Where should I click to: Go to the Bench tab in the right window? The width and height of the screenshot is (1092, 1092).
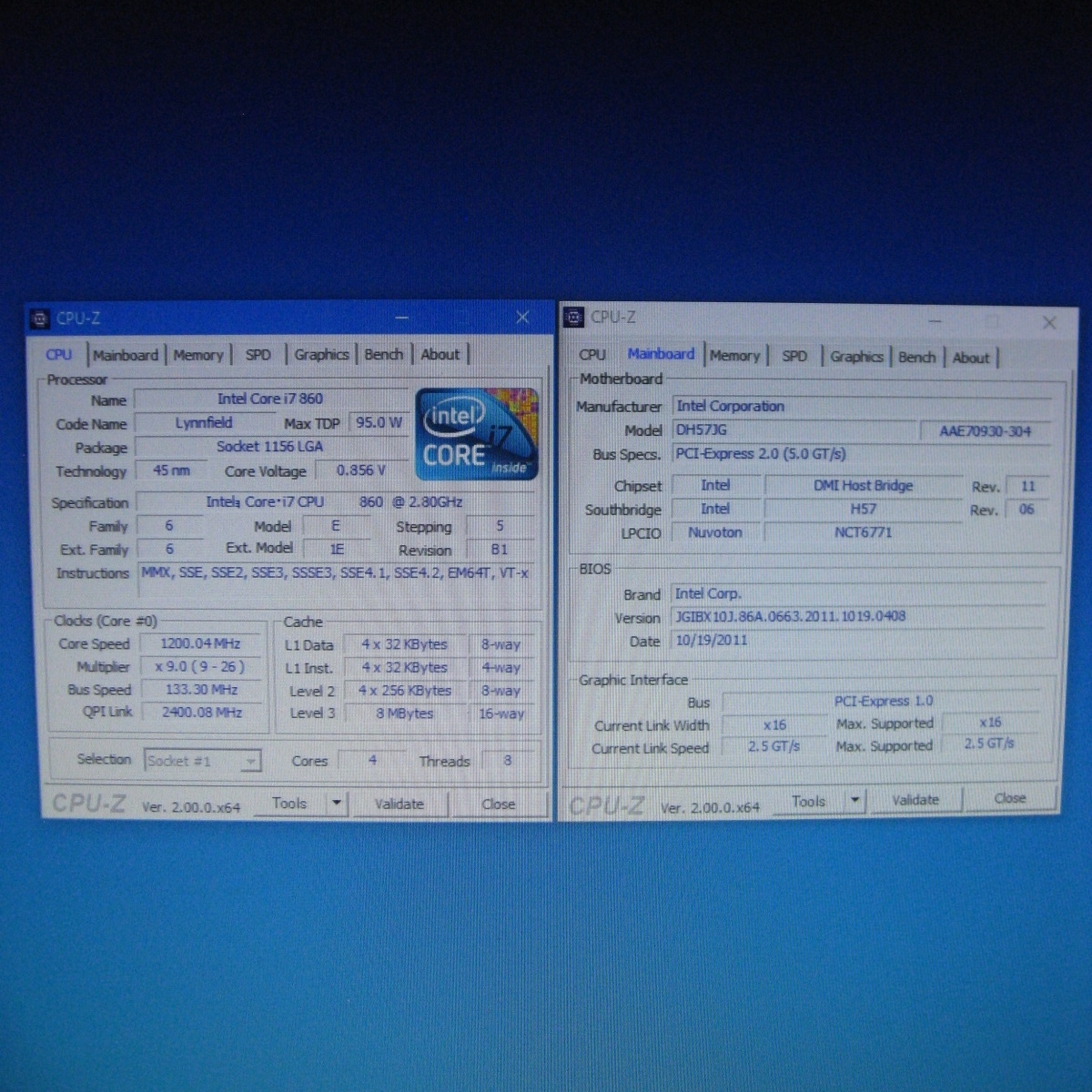(x=916, y=357)
